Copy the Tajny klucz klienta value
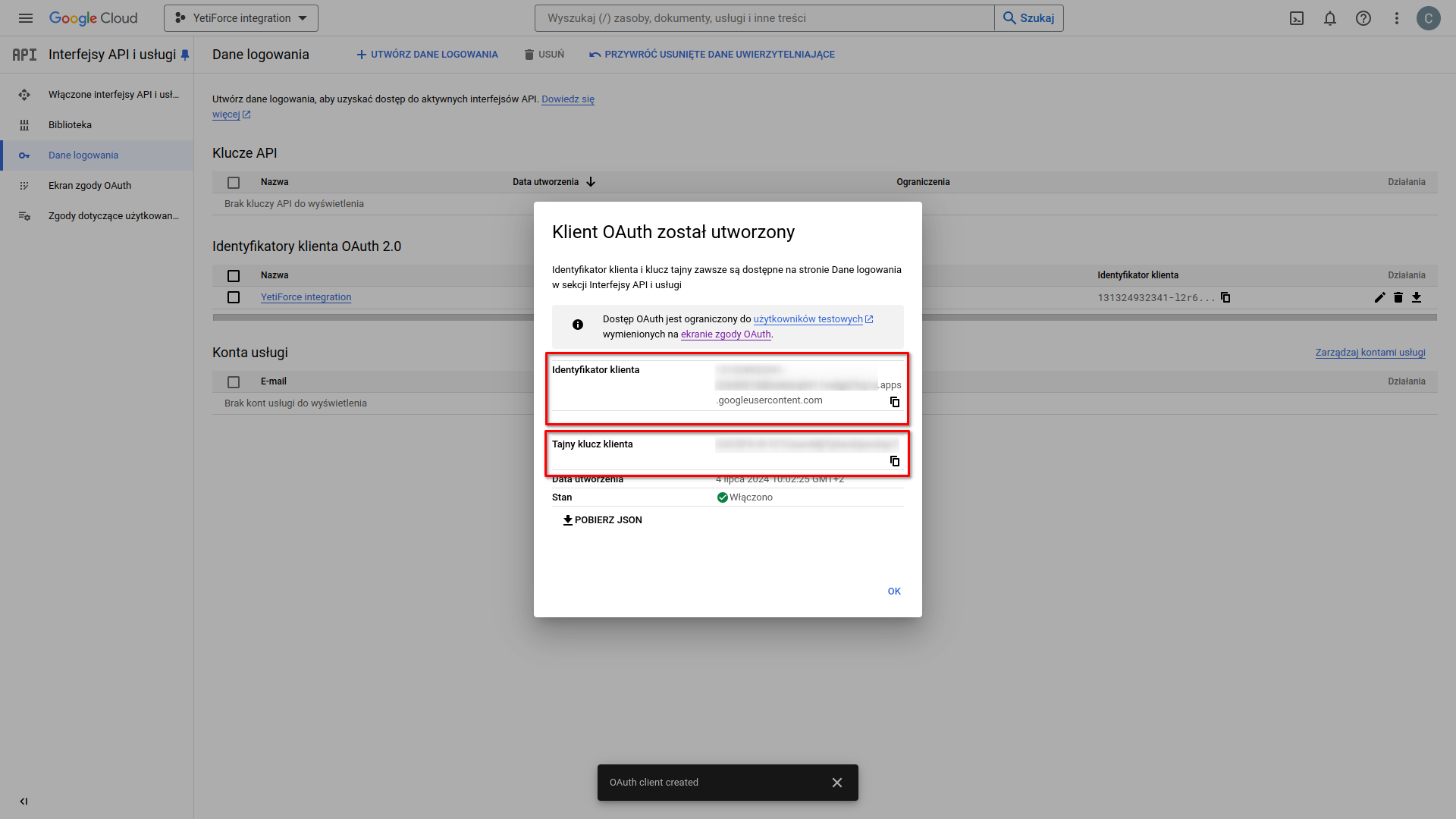This screenshot has height=819, width=1456. coord(895,461)
